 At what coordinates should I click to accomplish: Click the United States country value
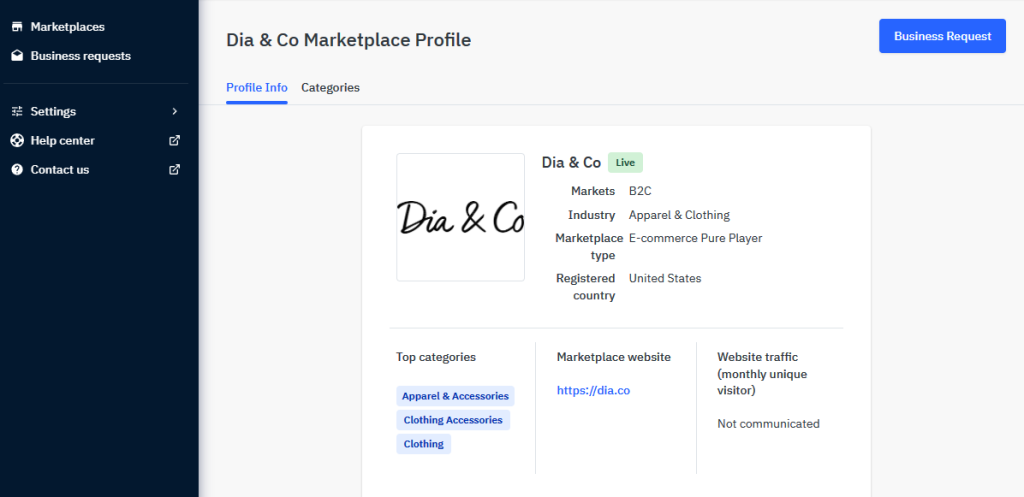(x=665, y=278)
